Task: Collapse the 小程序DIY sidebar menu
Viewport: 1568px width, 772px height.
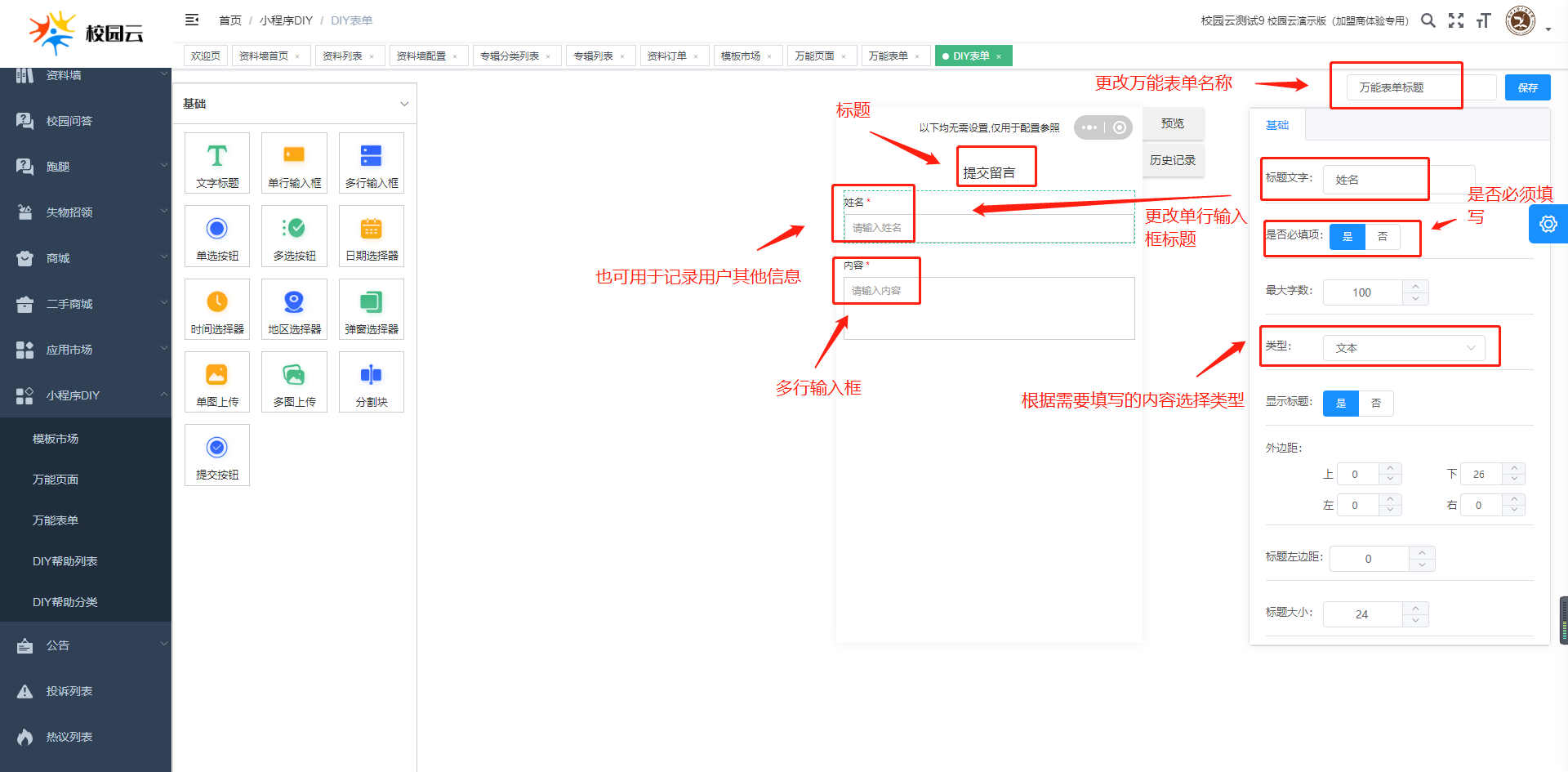Action: tap(86, 395)
